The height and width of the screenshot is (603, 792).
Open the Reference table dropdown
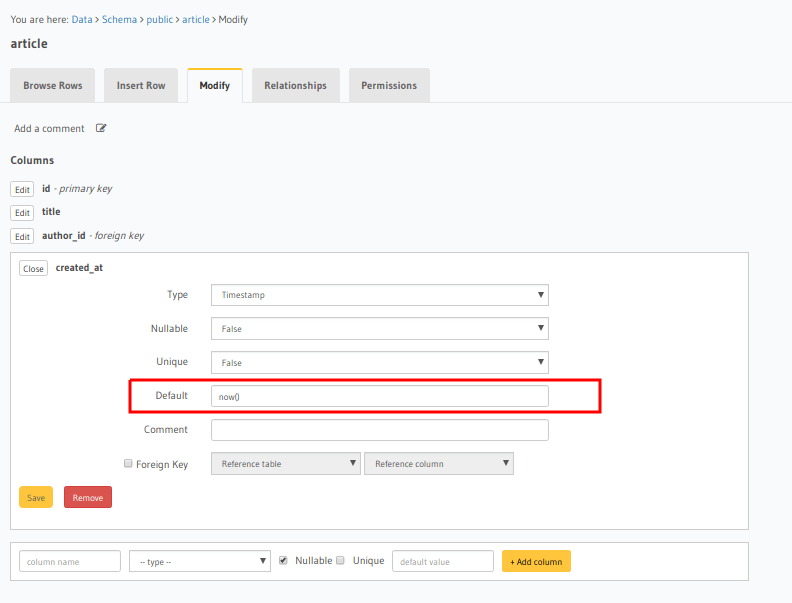(x=285, y=464)
